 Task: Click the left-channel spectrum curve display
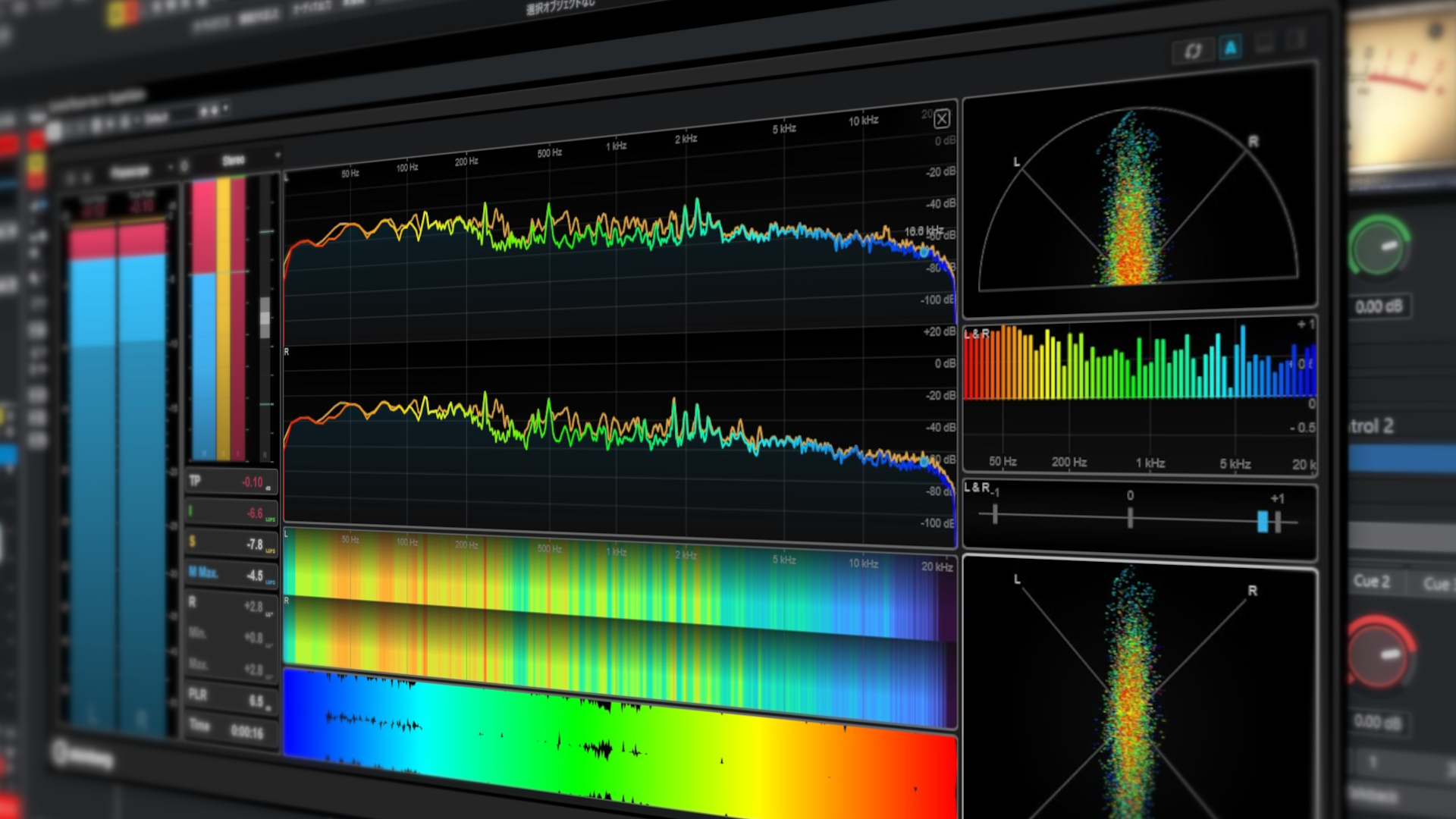tap(620, 235)
